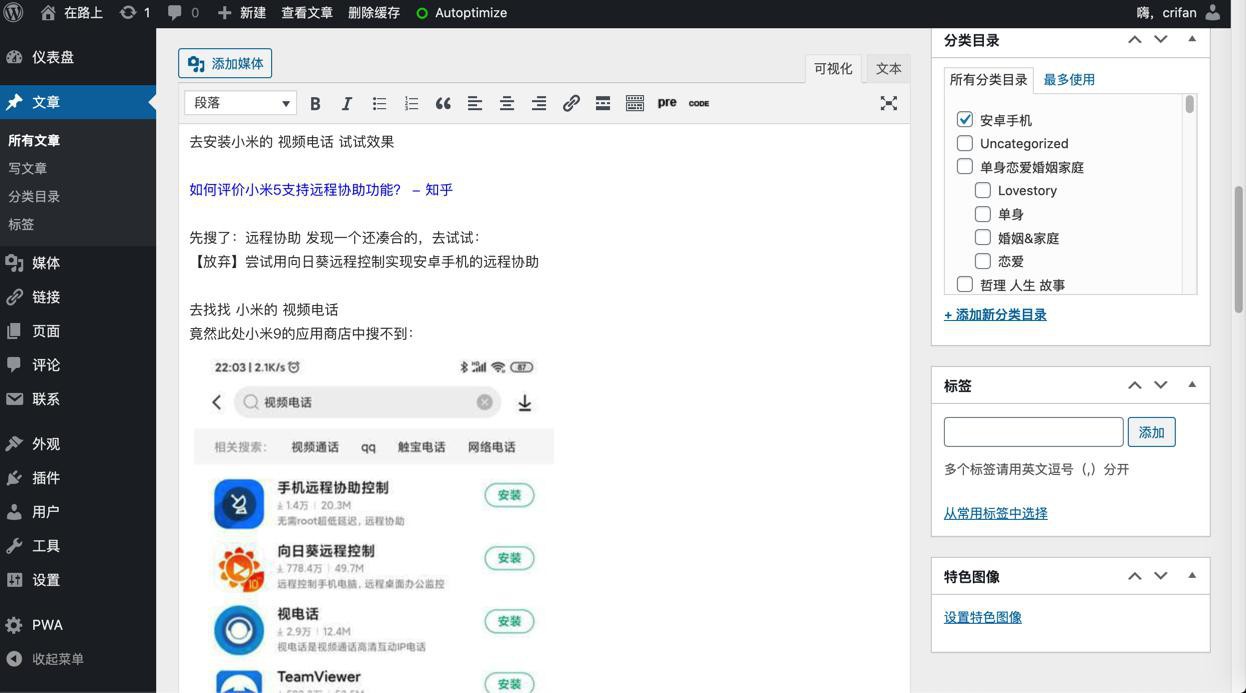Viewport: 1246px width, 693px height.
Task: Align text center
Action: (507, 103)
